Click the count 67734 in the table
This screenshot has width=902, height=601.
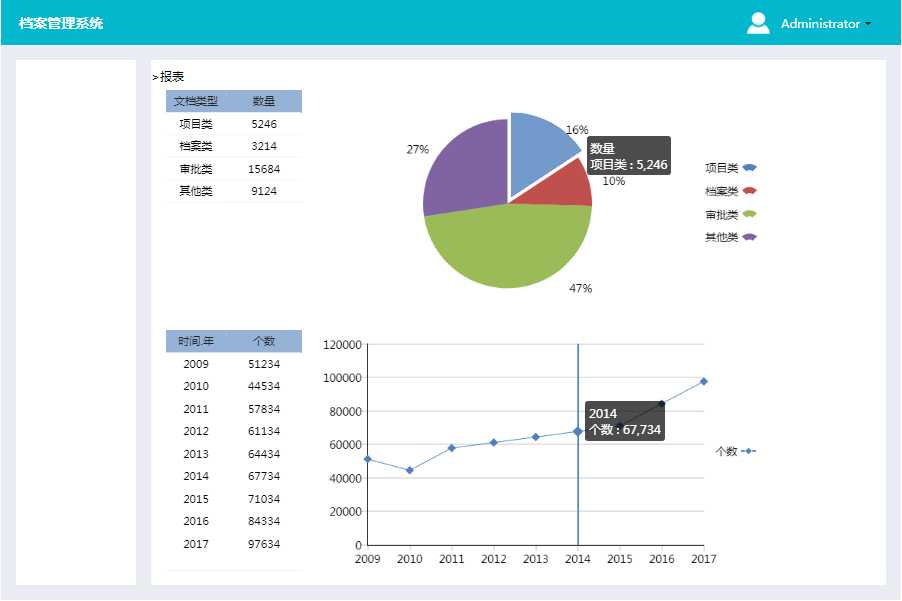pos(264,476)
